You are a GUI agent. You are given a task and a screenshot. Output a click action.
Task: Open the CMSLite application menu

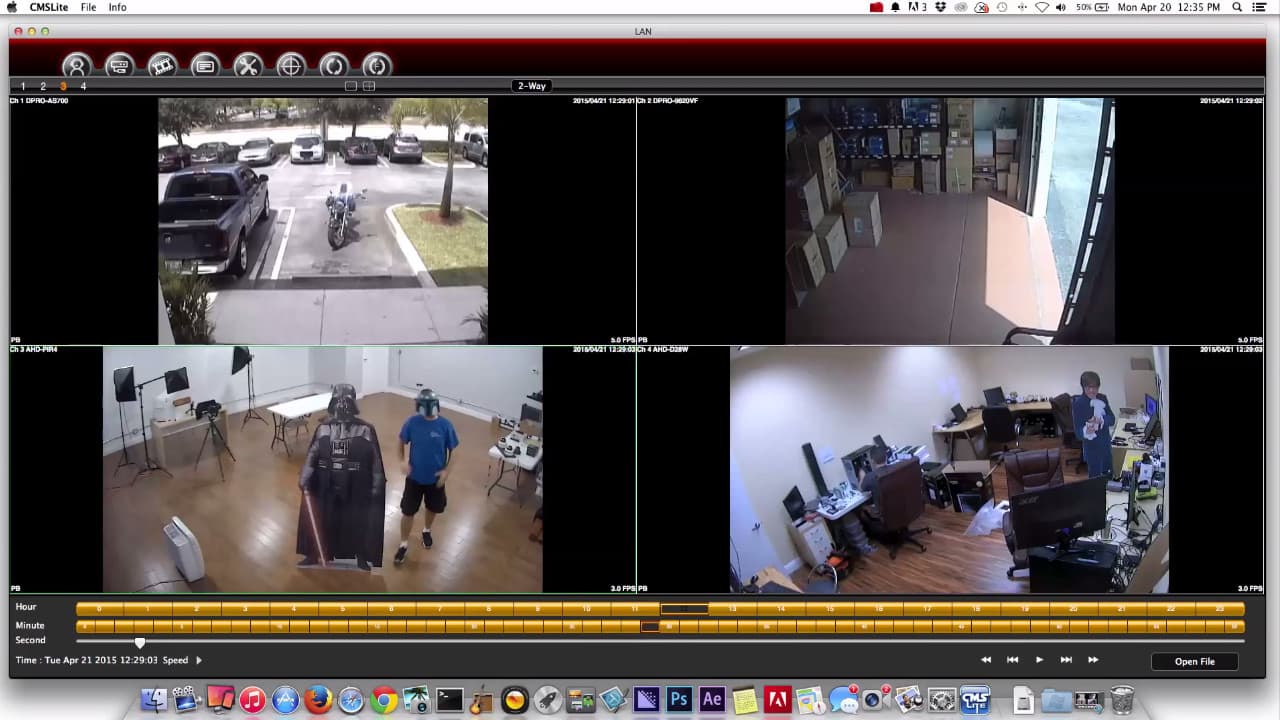49,7
